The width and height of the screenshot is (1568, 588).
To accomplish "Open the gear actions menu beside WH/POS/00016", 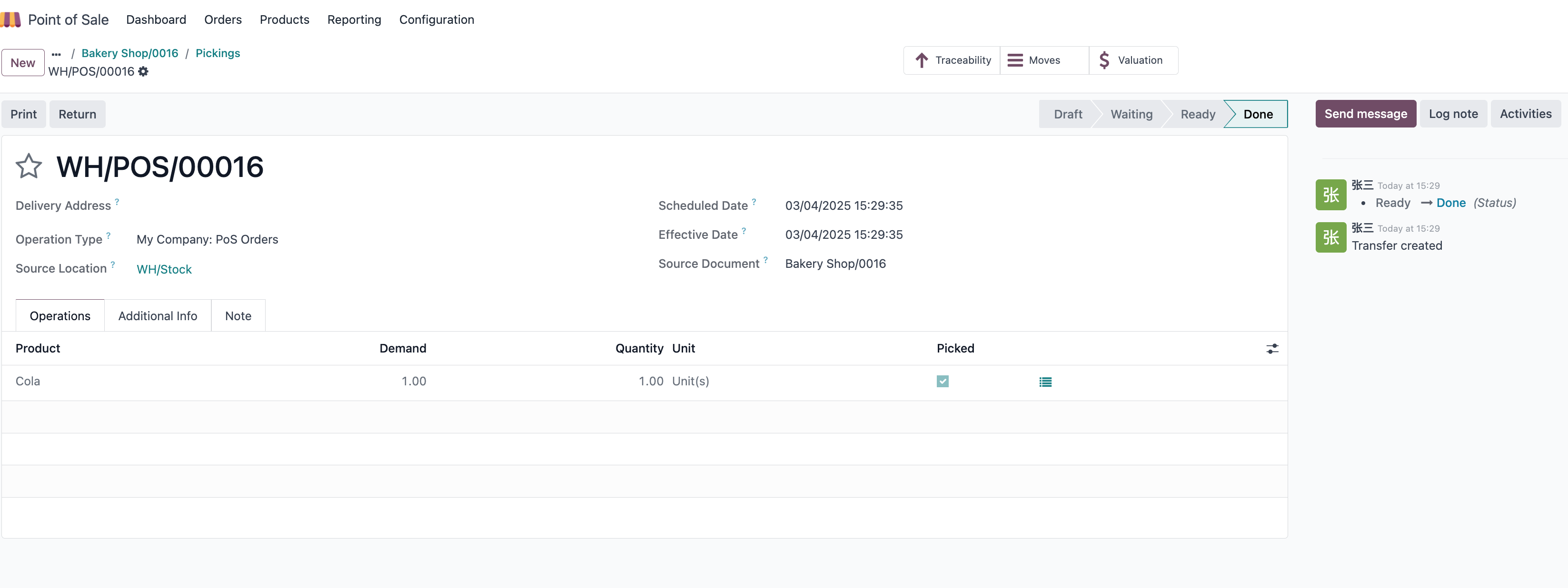I will point(143,72).
